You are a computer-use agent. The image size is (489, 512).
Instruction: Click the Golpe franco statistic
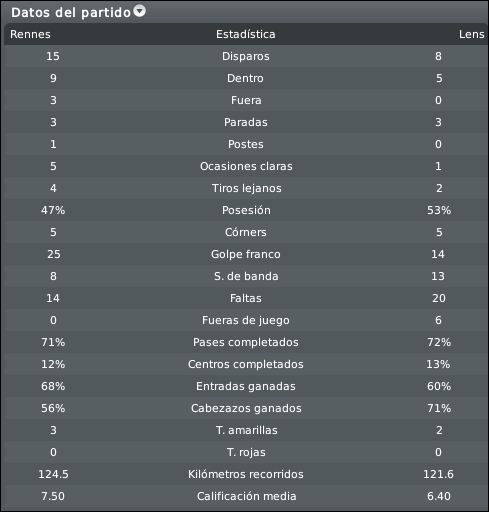click(x=246, y=254)
